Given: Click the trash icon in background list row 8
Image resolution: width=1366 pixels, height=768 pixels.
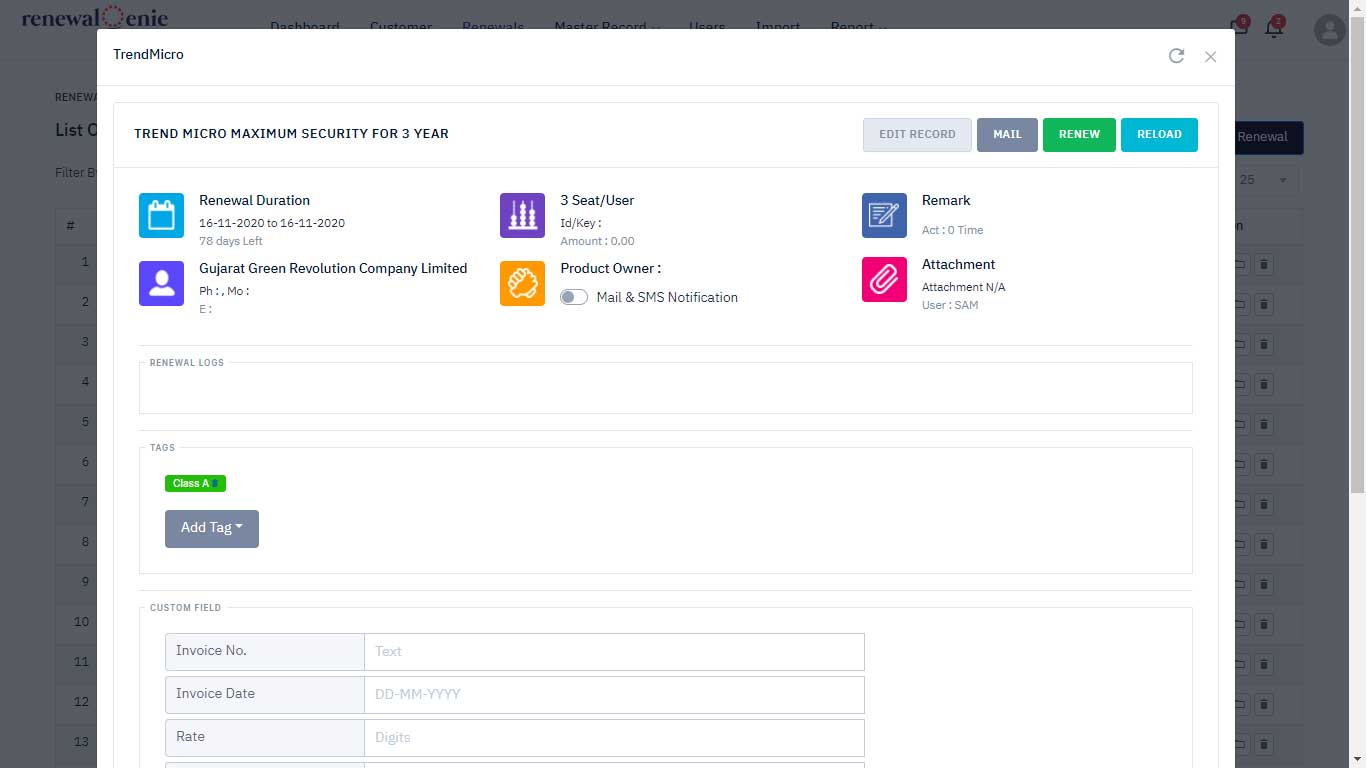Looking at the screenshot, I should [1264, 545].
